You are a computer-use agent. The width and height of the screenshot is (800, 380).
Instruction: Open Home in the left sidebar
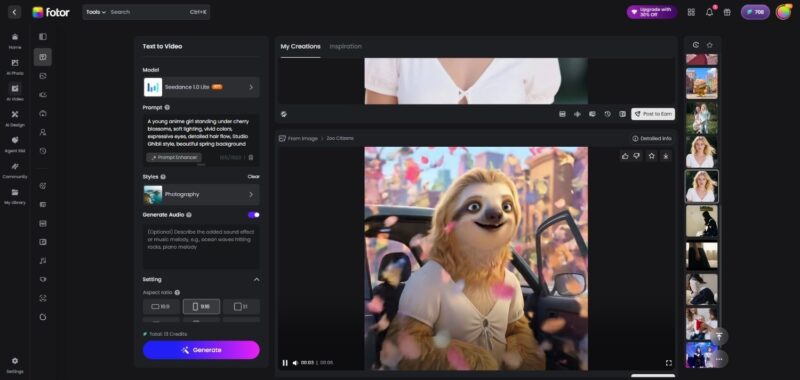point(15,41)
